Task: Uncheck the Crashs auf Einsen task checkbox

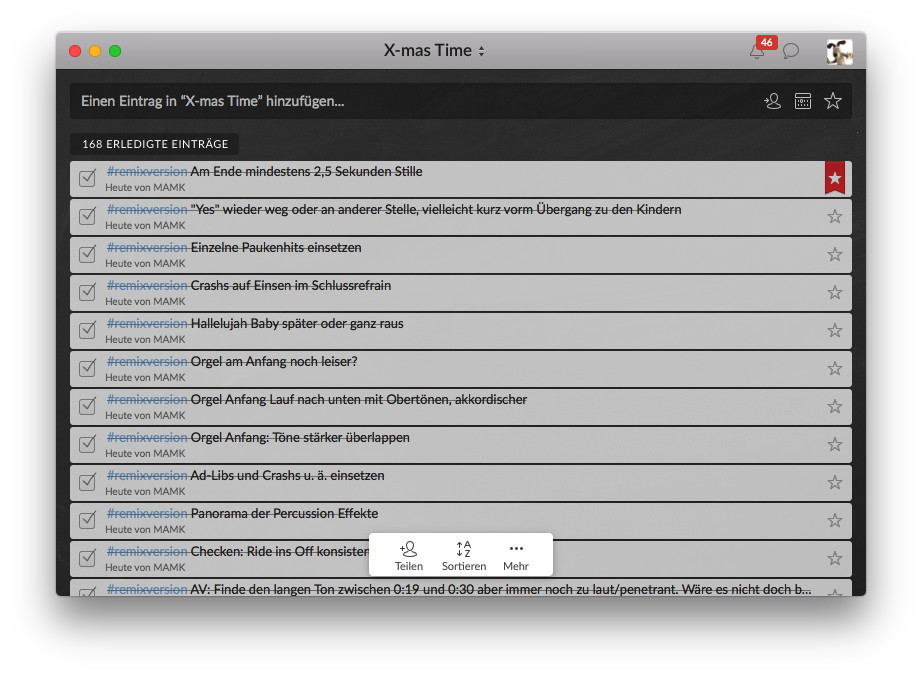Action: [x=88, y=292]
